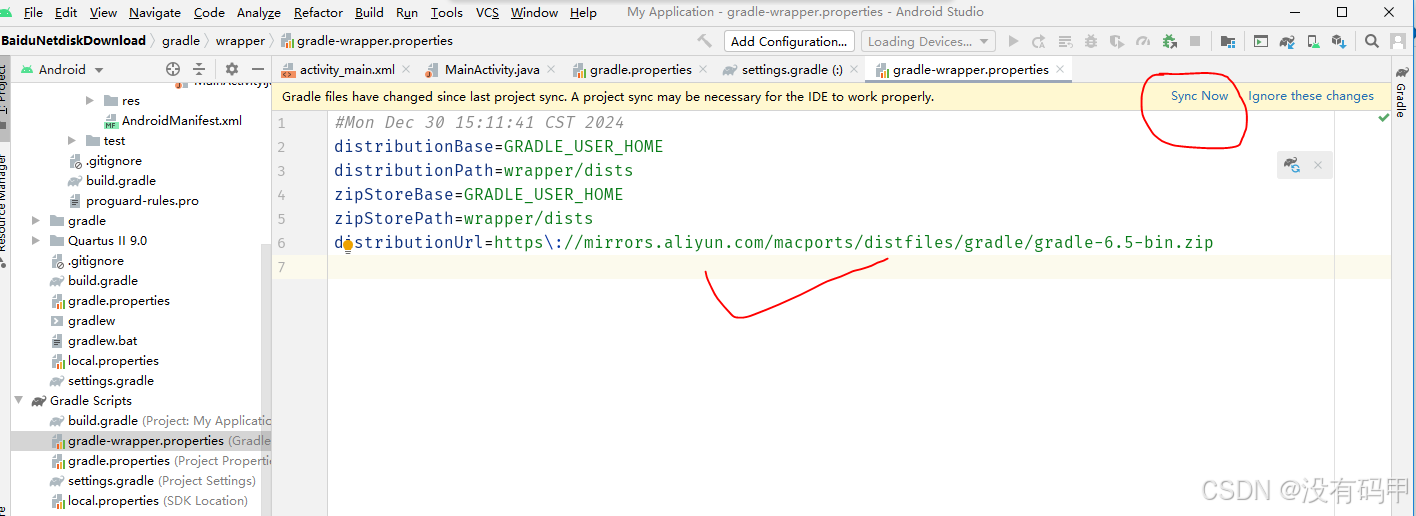Close the gradle-wrapper.properties tab

point(1059,70)
